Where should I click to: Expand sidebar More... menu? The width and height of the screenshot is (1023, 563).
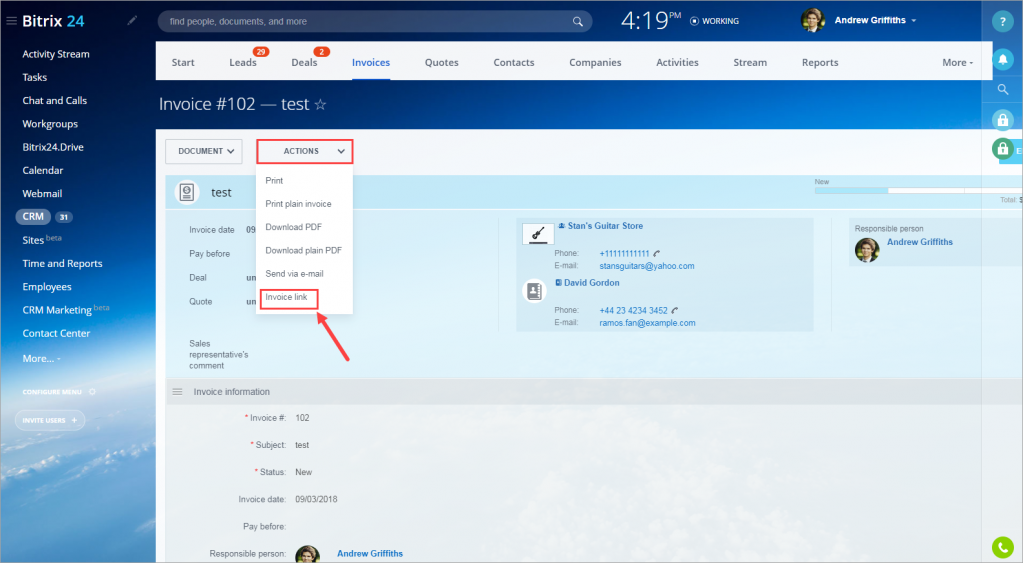click(41, 359)
